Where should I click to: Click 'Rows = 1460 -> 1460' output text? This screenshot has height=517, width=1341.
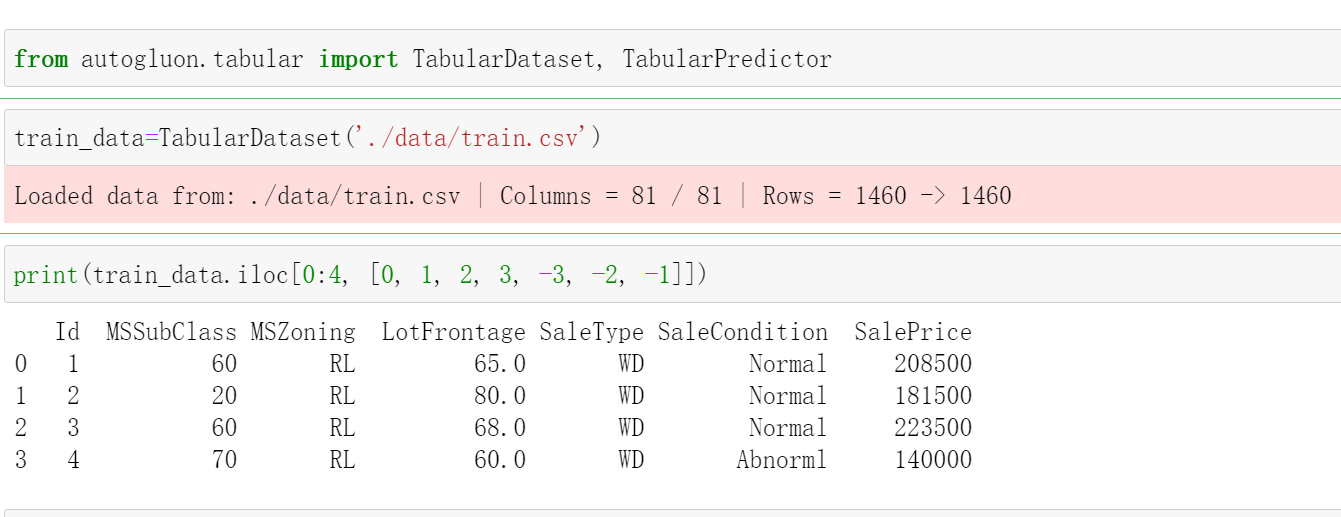click(x=886, y=196)
